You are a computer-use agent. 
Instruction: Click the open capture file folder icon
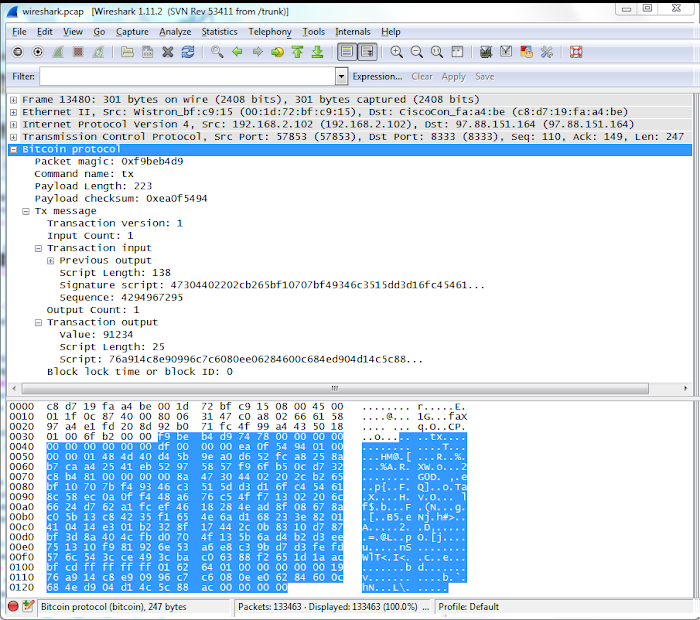point(127,51)
